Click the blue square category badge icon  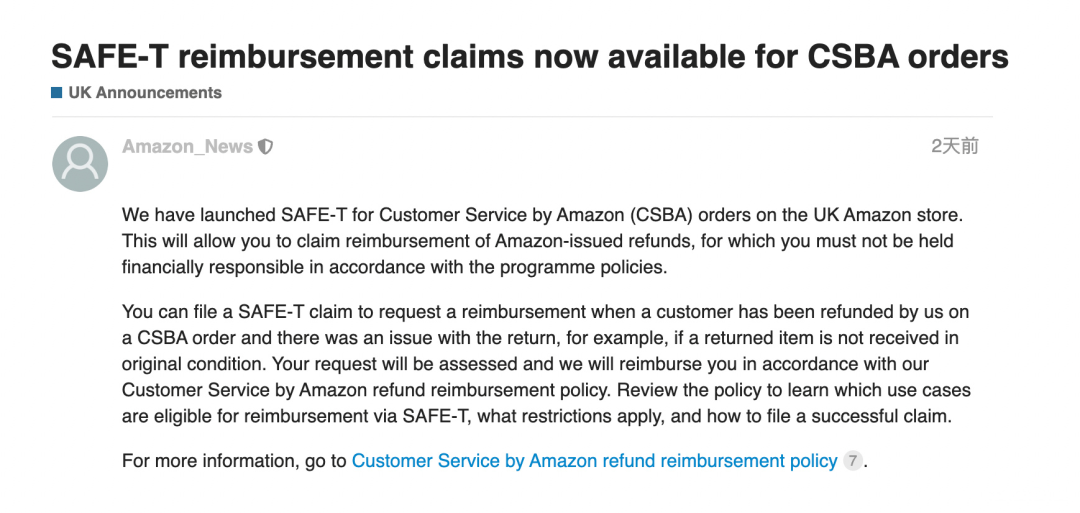(x=57, y=93)
